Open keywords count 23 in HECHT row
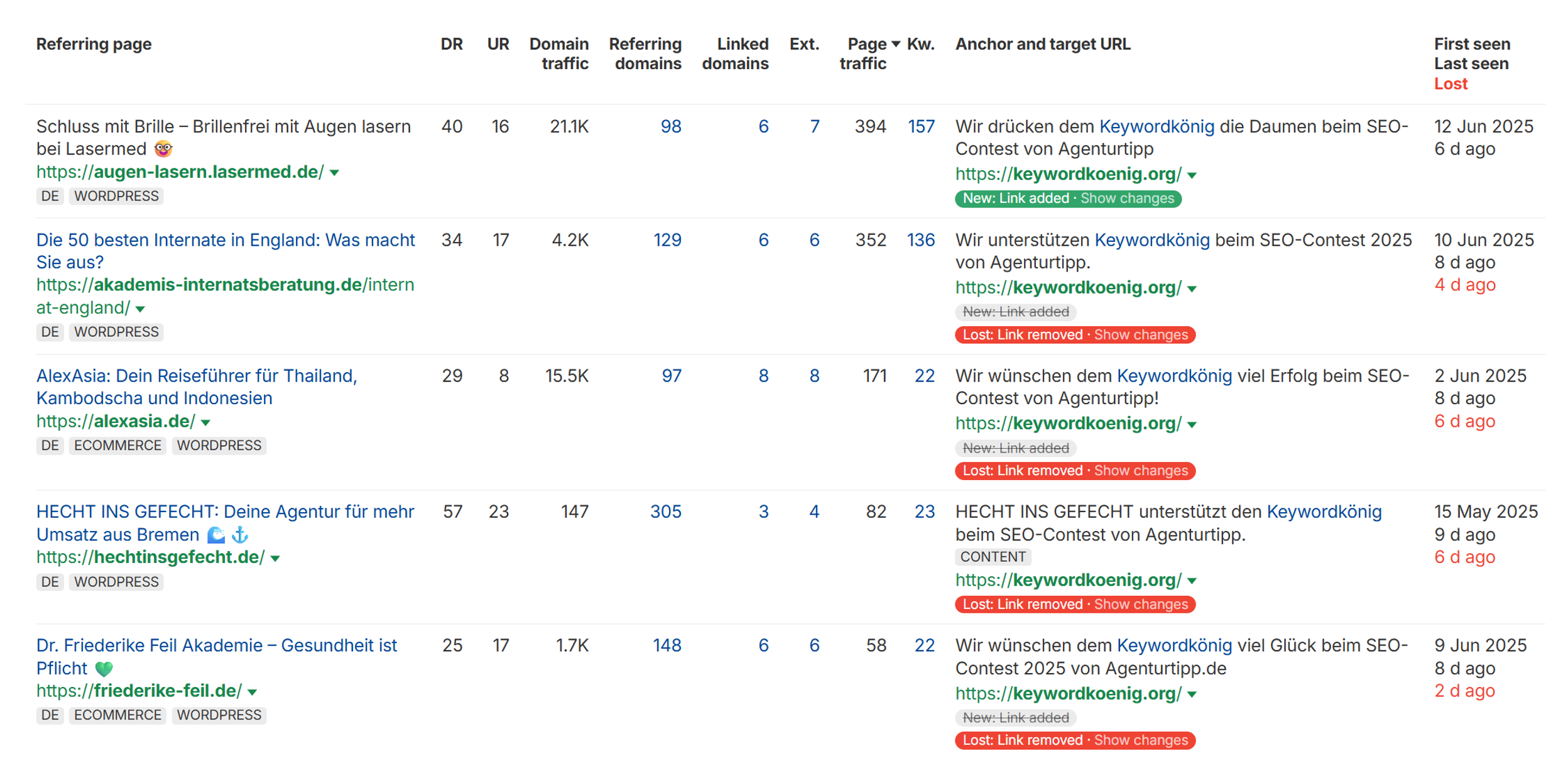This screenshot has height=768, width=1568. point(924,512)
